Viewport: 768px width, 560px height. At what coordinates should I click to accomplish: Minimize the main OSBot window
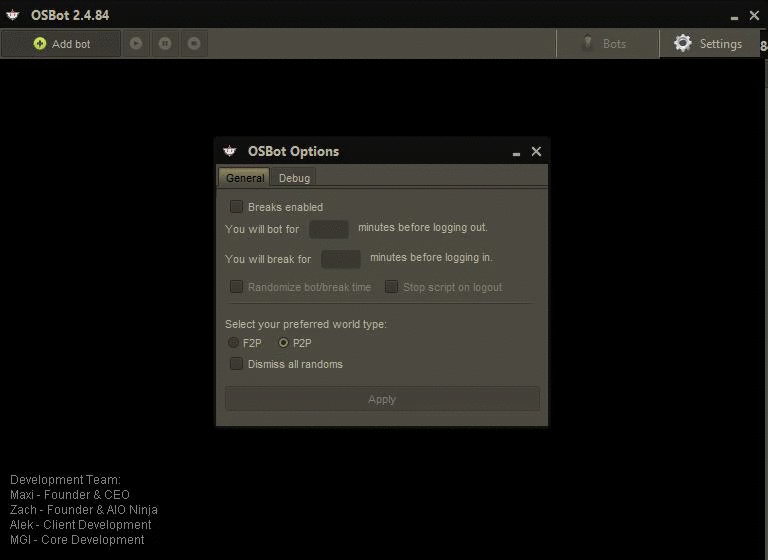click(x=734, y=18)
